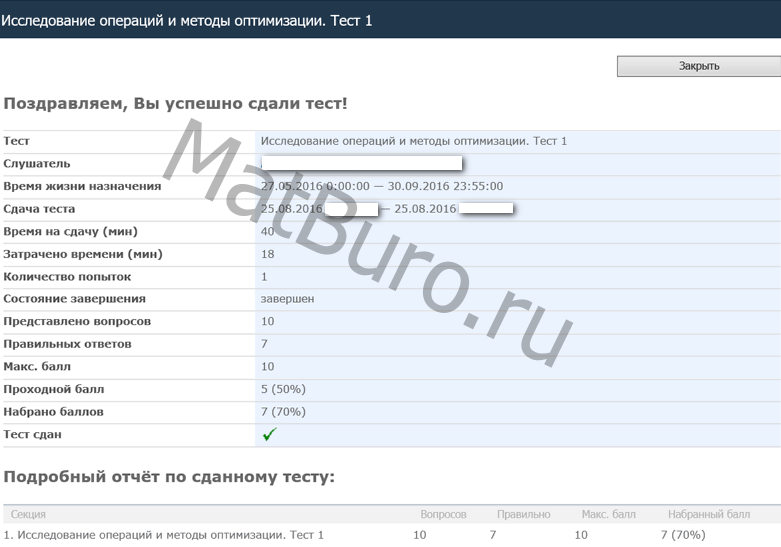
Task: Select the test name value in Тест row
Action: point(413,141)
